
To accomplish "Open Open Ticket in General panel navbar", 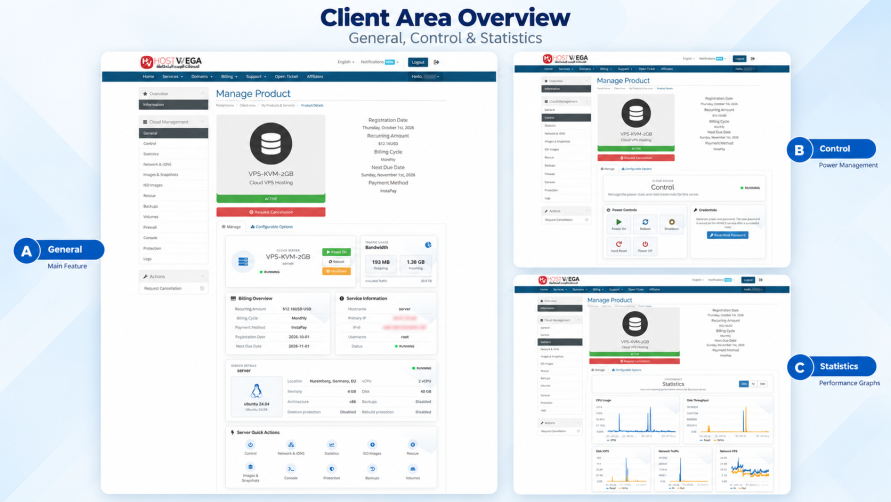I will (286, 76).
